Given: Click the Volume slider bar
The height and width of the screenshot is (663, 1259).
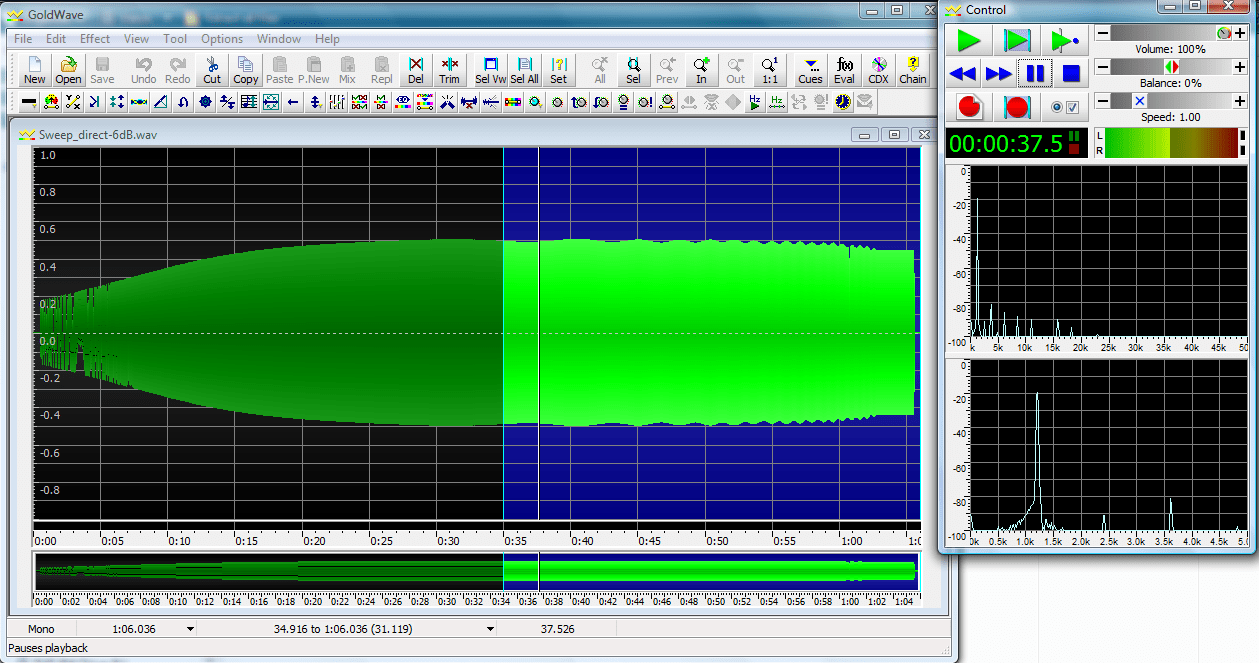Looking at the screenshot, I should pyautogui.click(x=1171, y=33).
